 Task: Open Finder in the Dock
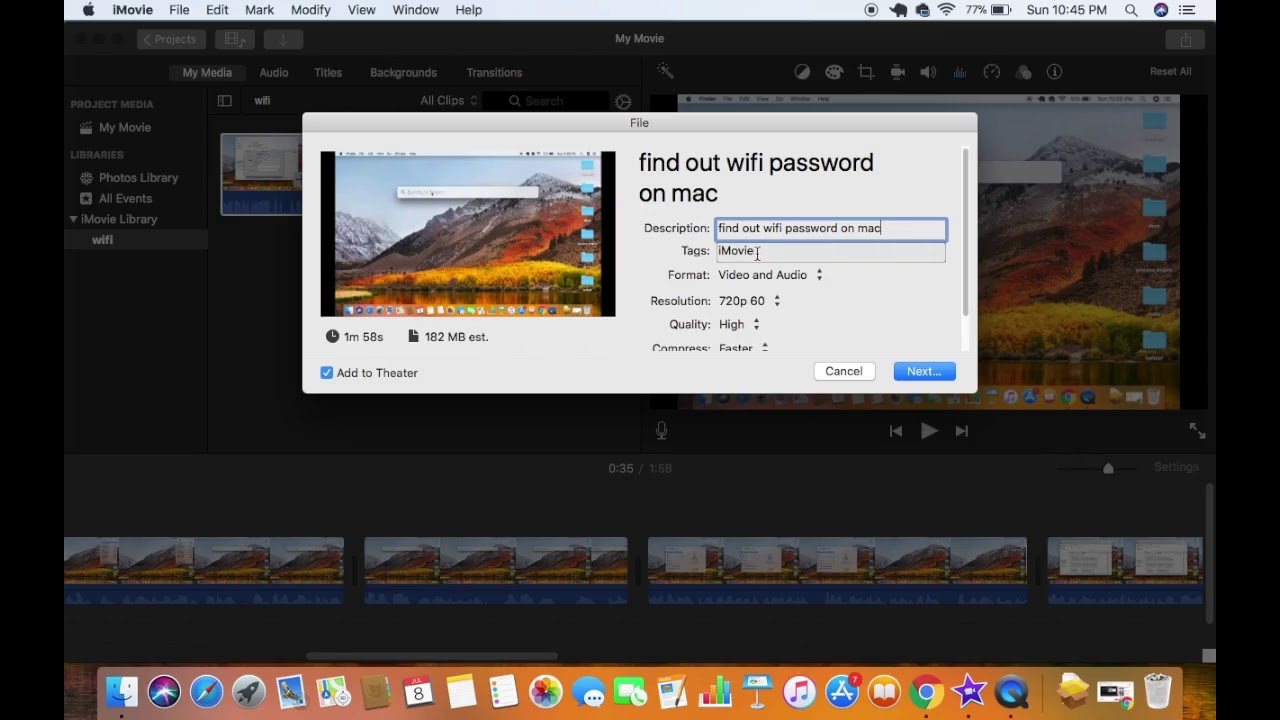click(122, 692)
